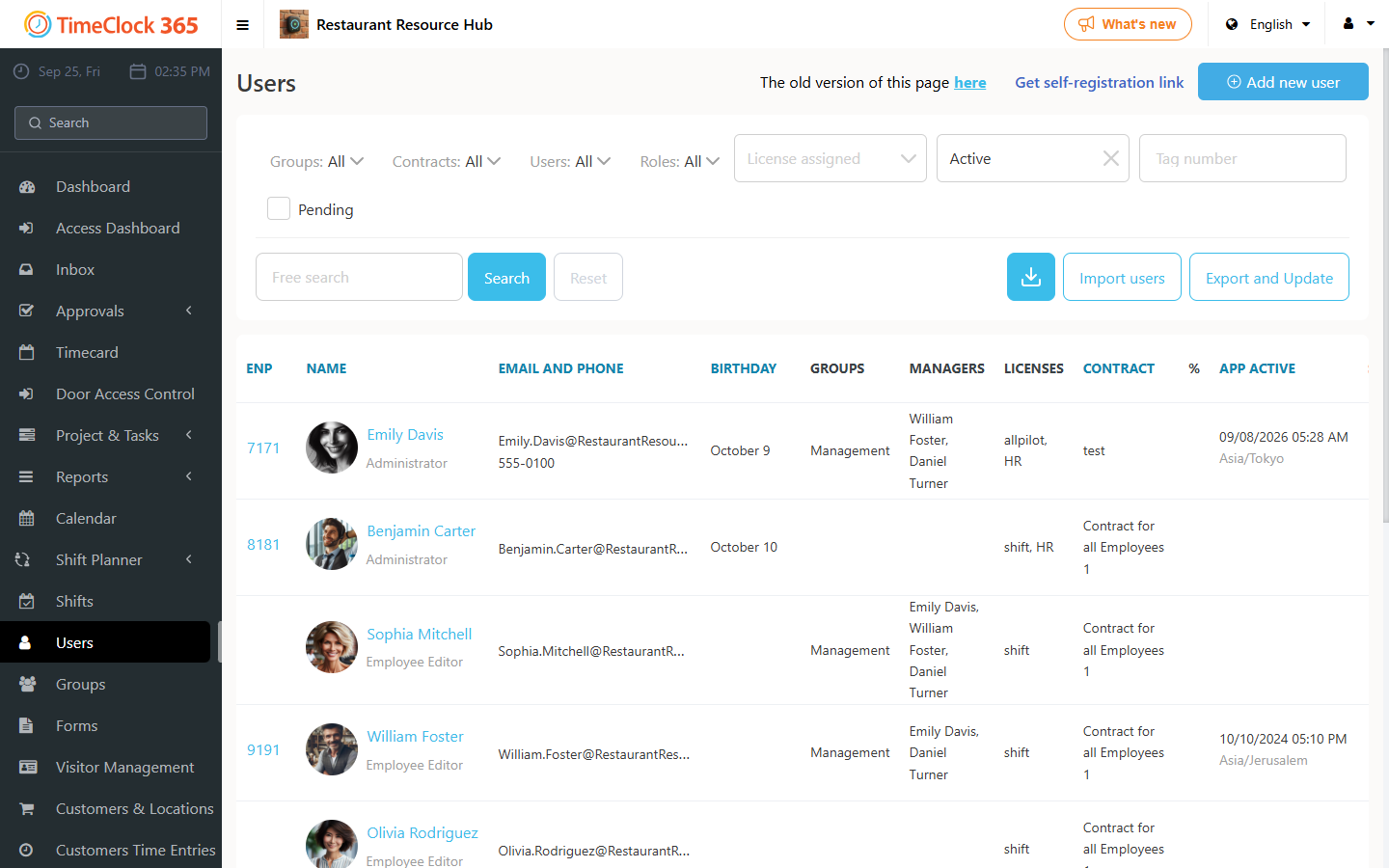
Task: Click the Forms document icon
Action: [x=27, y=725]
